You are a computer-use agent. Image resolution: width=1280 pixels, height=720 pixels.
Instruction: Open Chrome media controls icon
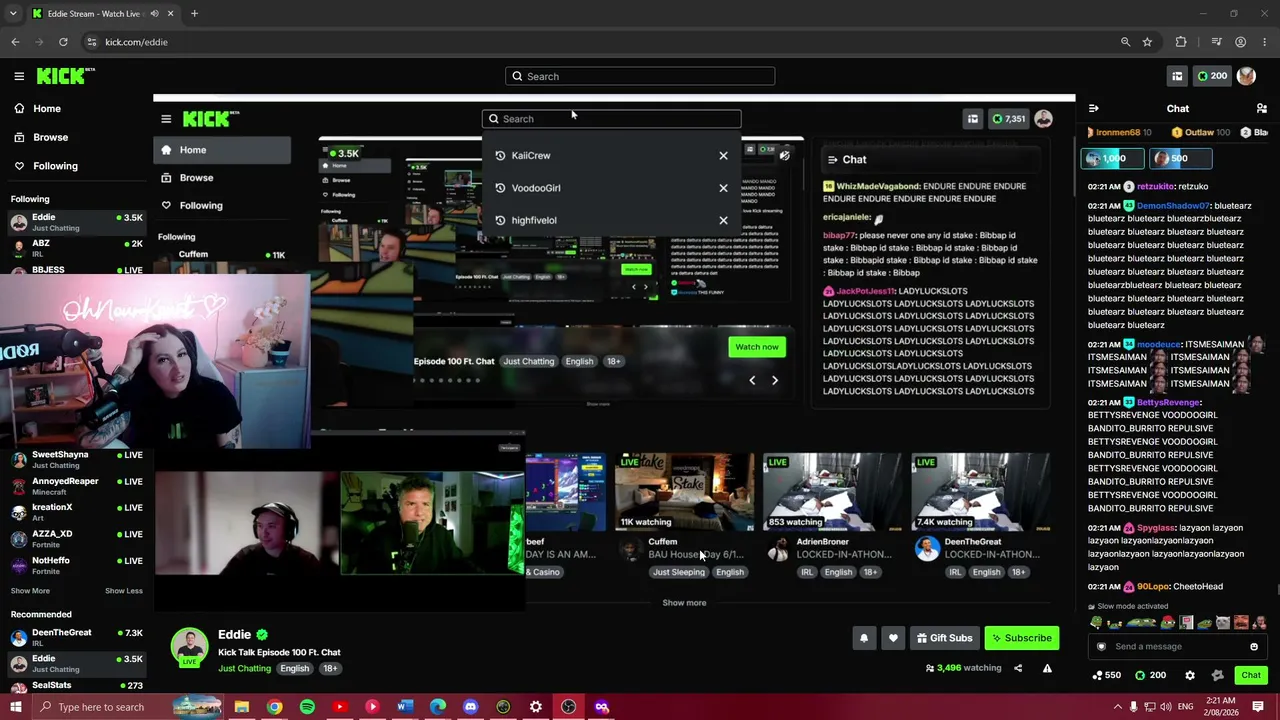point(1216,42)
